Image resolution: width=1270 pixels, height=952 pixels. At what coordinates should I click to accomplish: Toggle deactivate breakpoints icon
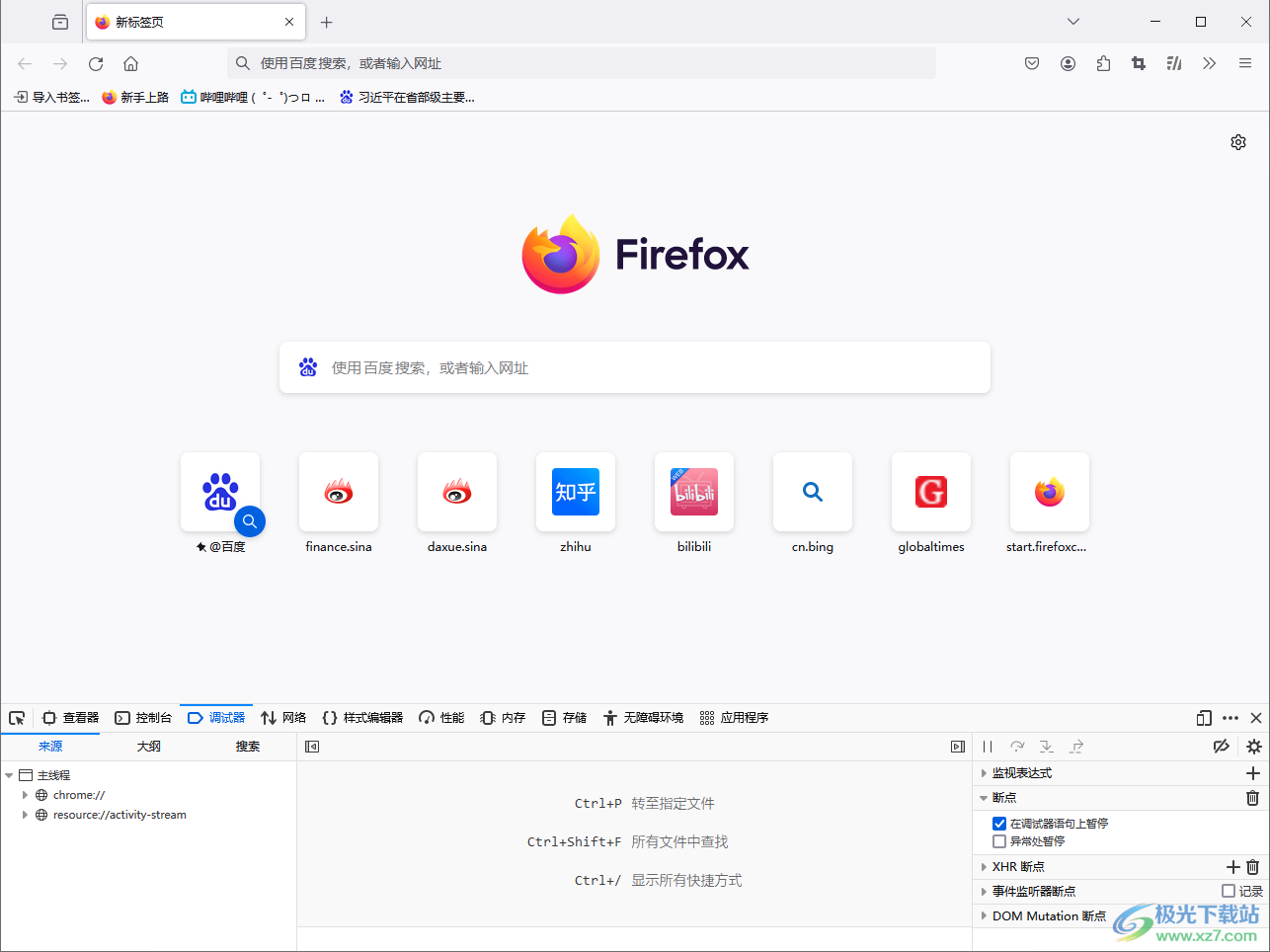(1222, 747)
